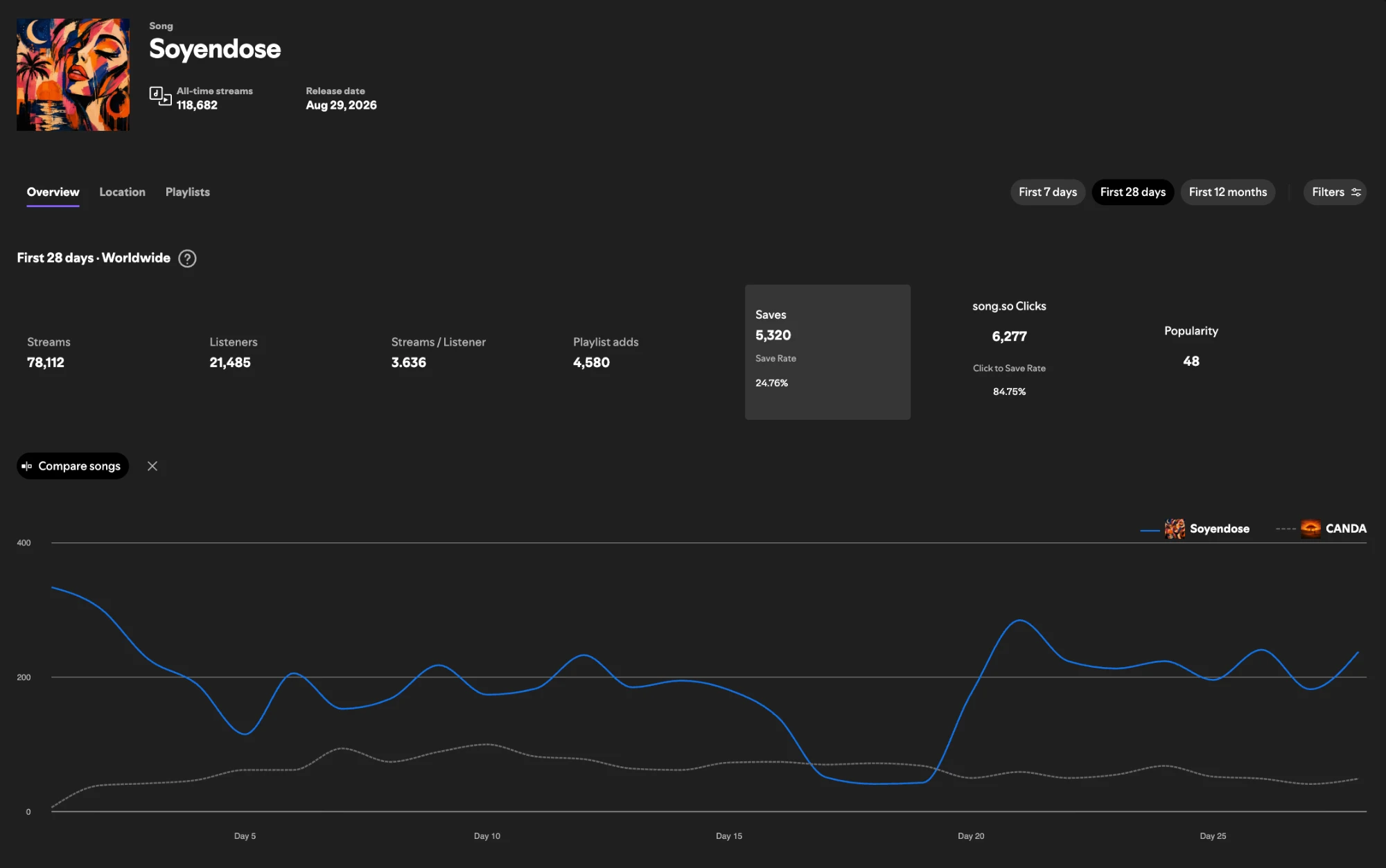Click the all-time streams icon
Viewport: 1386px width, 868px height.
(160, 96)
